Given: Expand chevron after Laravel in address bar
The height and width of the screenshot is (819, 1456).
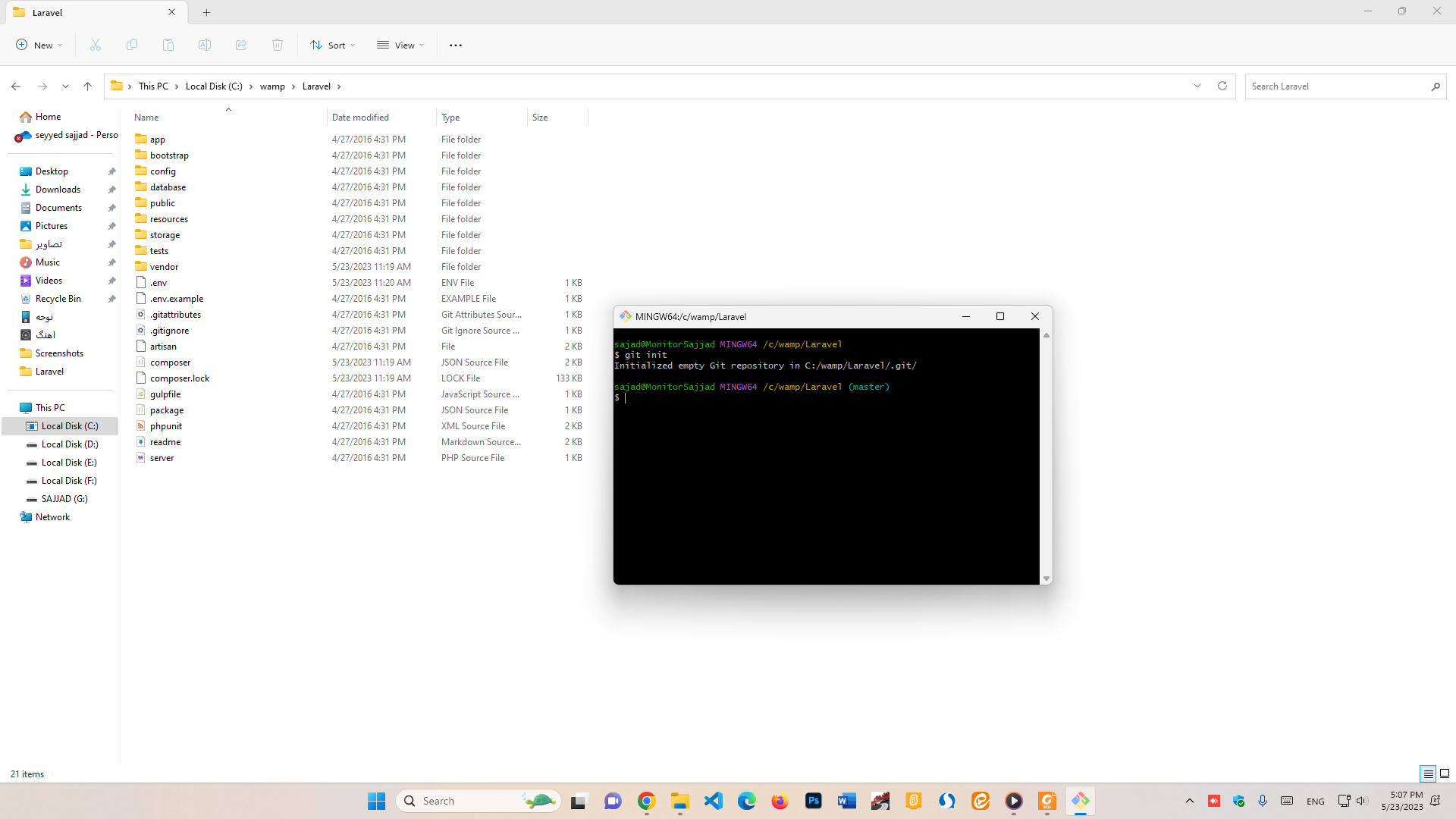Looking at the screenshot, I should click(339, 86).
